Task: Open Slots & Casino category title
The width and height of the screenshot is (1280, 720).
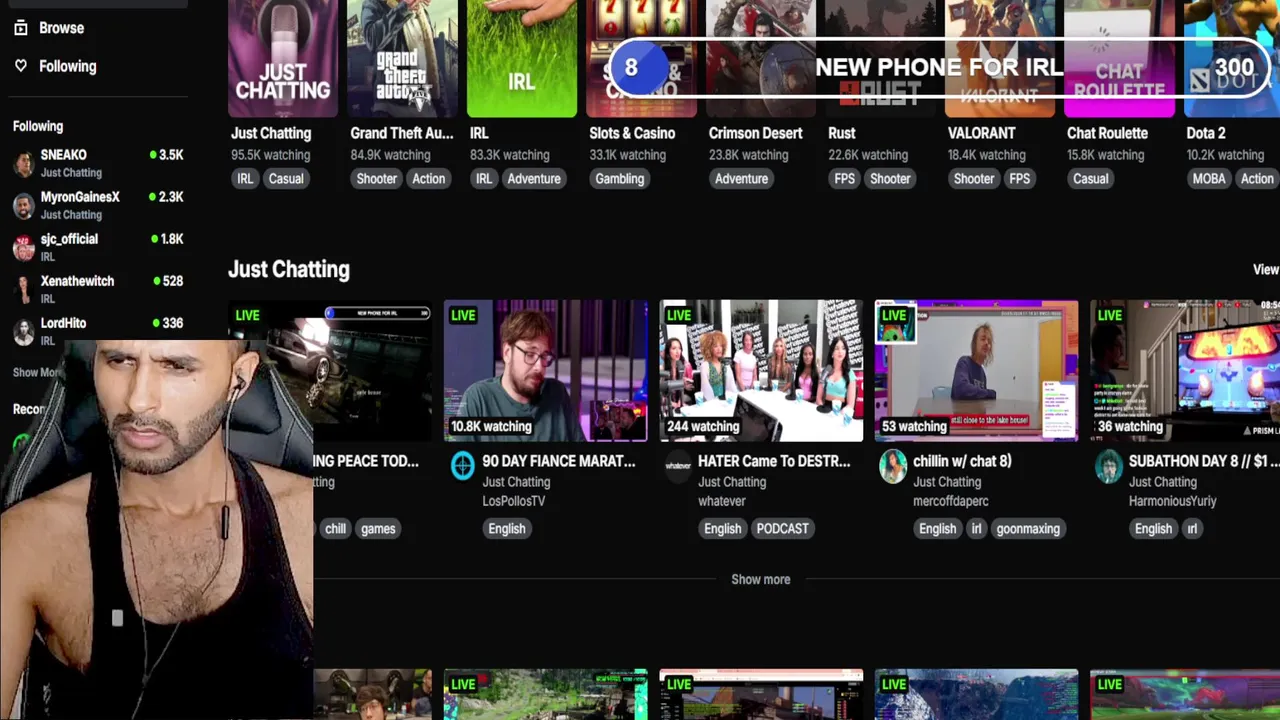Action: (x=632, y=133)
